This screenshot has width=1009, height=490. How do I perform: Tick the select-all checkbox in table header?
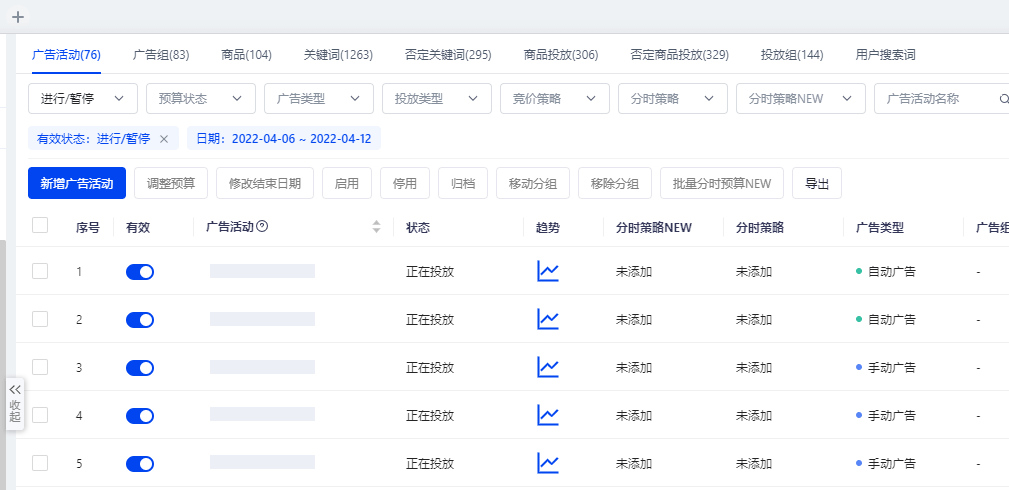click(40, 226)
